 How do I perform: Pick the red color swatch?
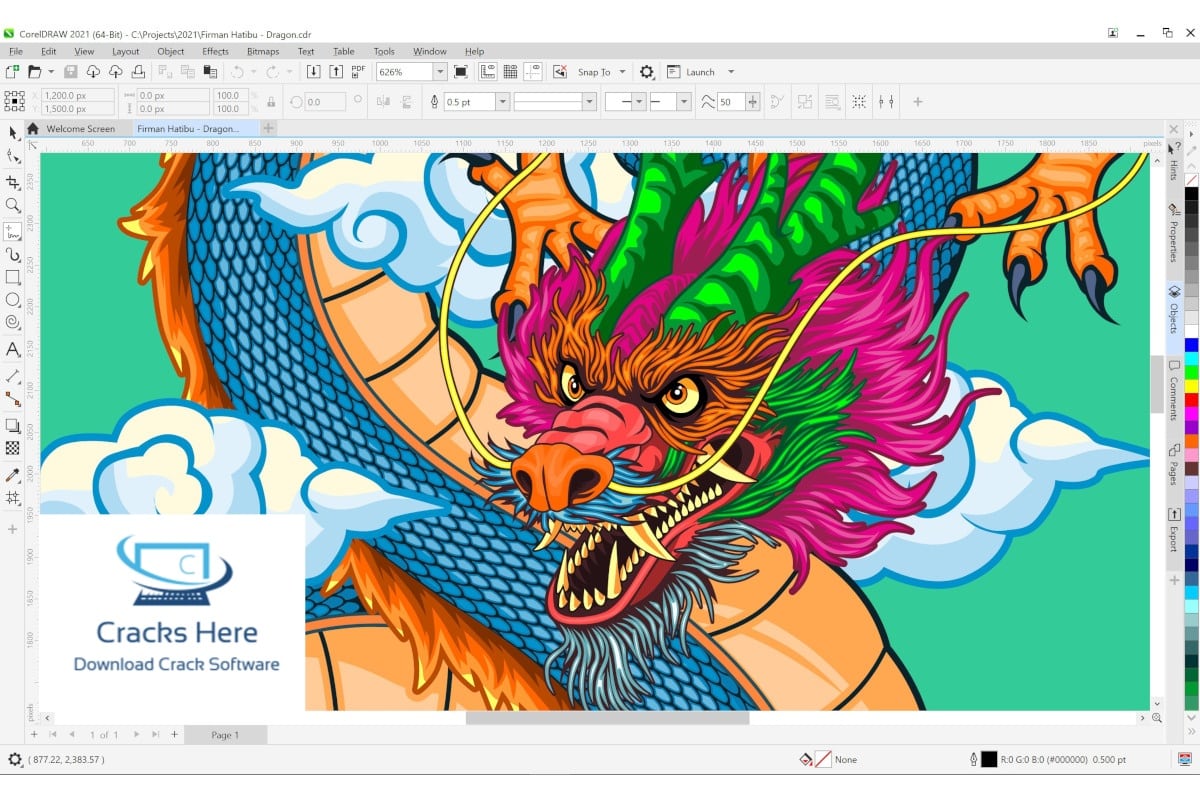point(1191,400)
